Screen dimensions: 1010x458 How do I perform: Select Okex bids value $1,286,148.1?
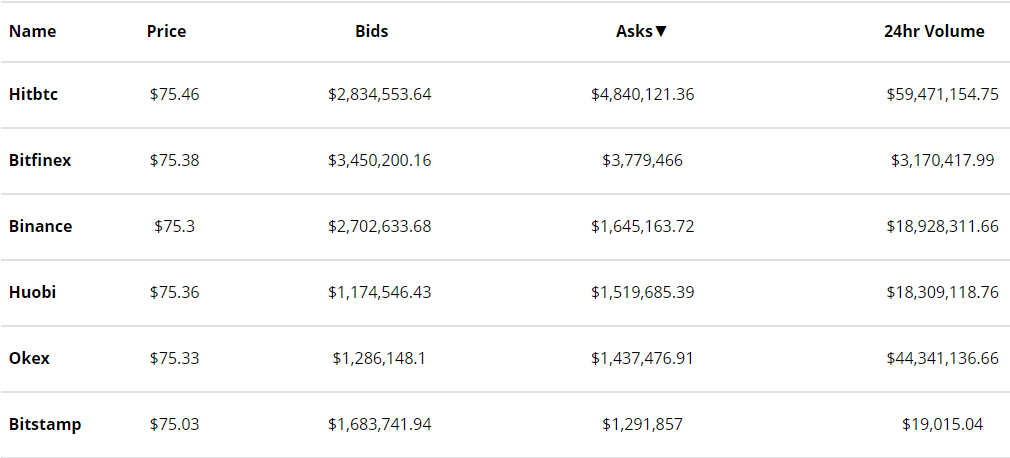click(380, 358)
